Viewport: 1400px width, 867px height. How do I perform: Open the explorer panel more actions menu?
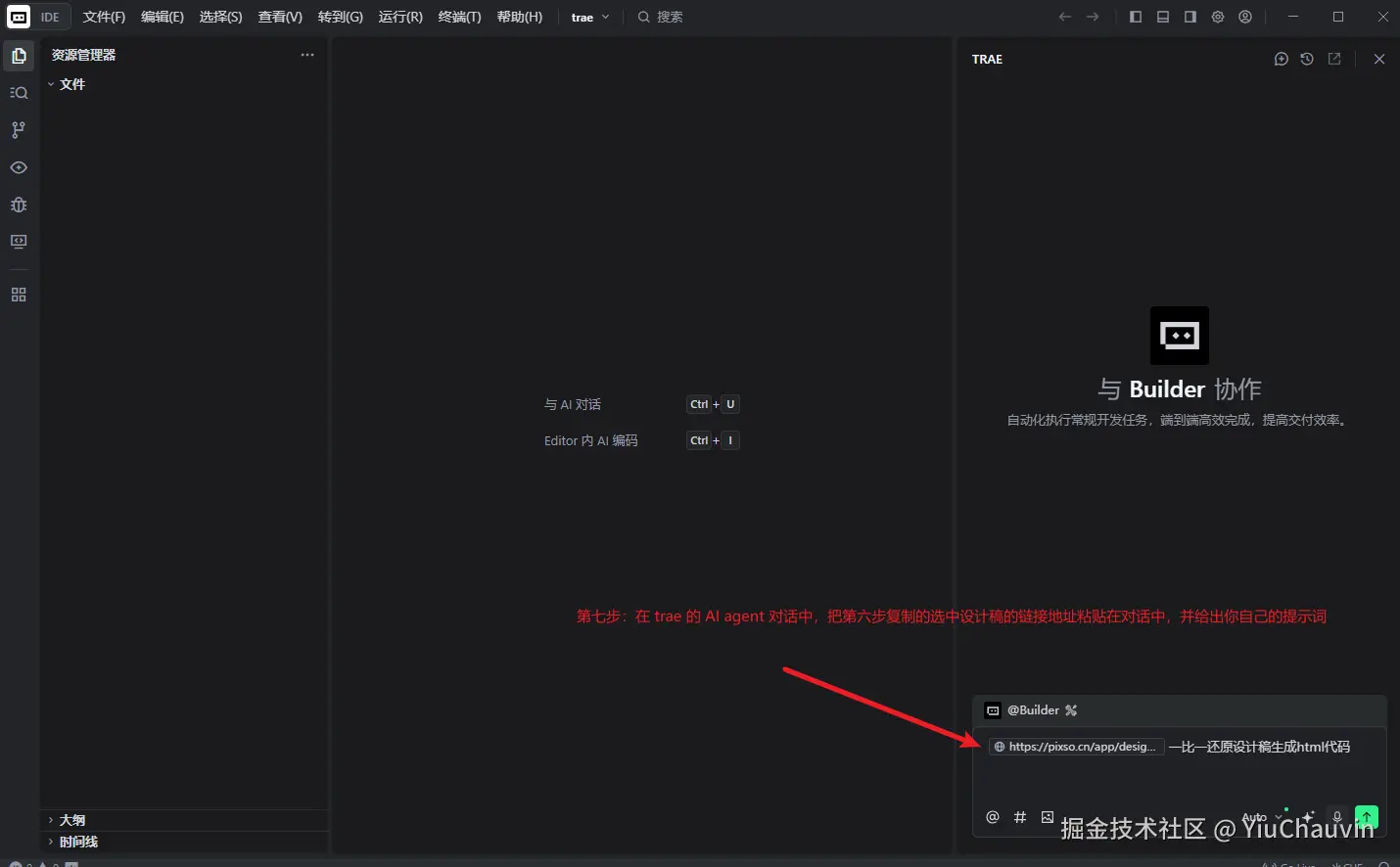tap(307, 55)
